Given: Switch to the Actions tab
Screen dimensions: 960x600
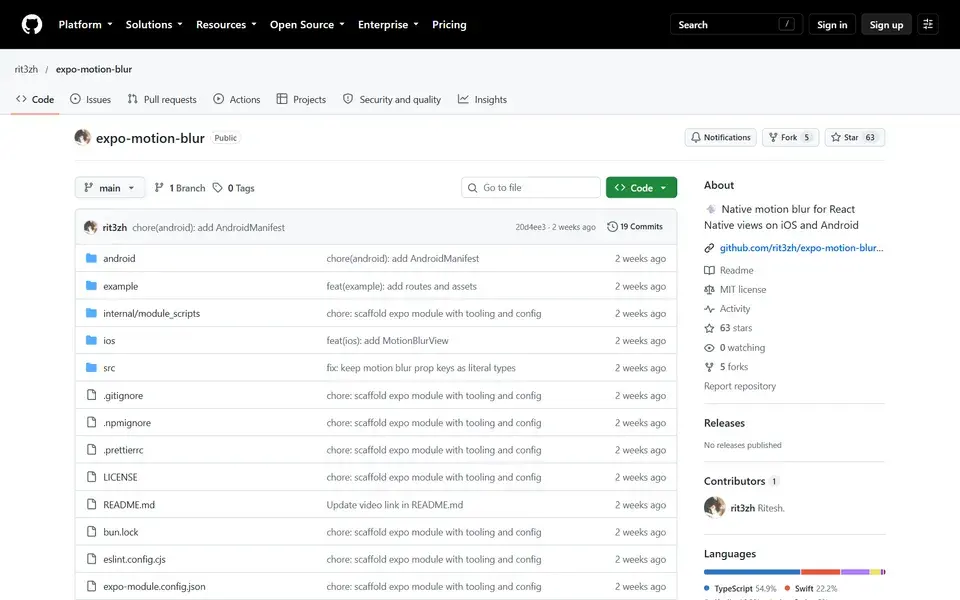Looking at the screenshot, I should [x=237, y=99].
